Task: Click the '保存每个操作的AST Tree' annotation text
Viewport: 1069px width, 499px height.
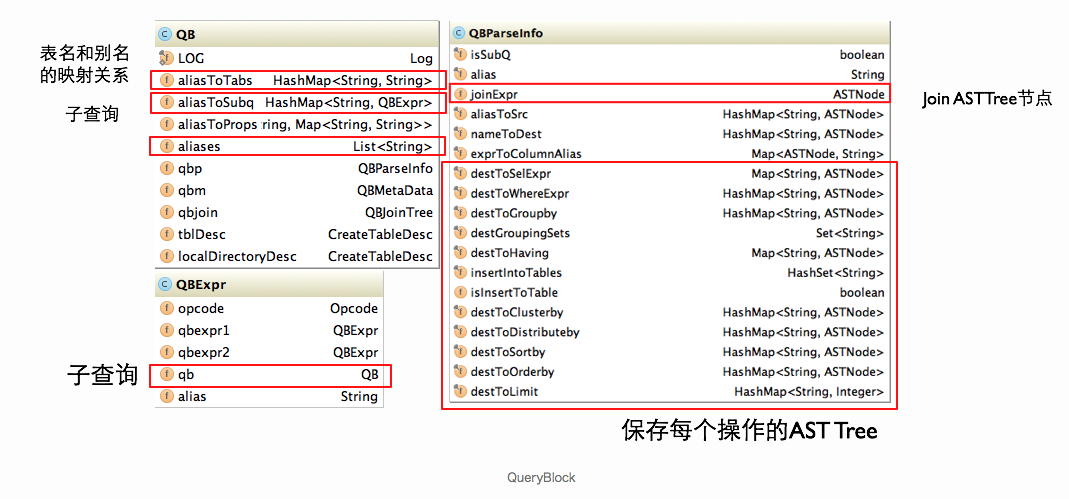Action: coord(749,431)
